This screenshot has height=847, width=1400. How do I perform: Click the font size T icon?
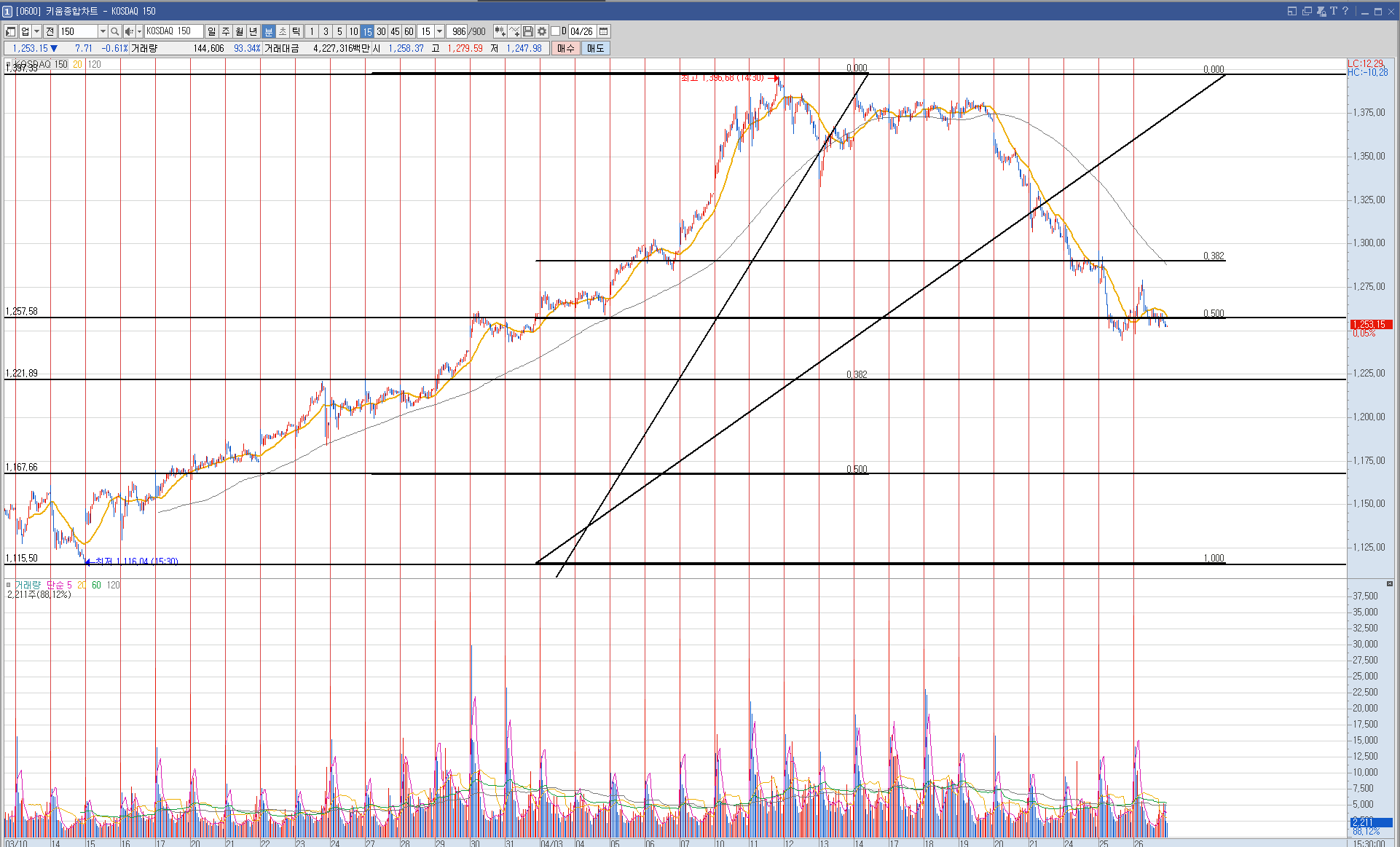1334,11
